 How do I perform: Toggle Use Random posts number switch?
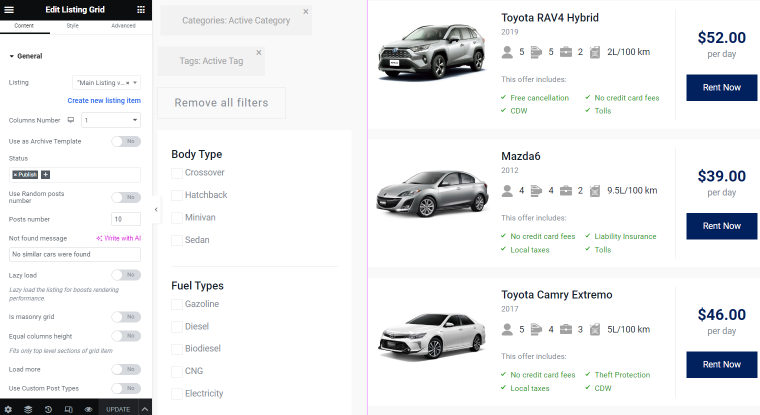point(126,197)
